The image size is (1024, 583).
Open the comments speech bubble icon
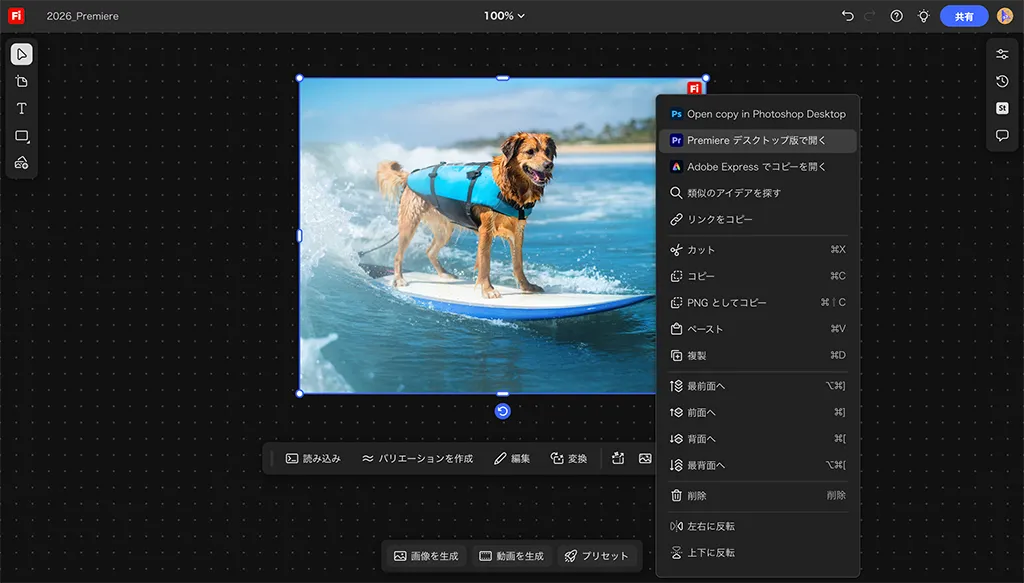click(x=1002, y=135)
